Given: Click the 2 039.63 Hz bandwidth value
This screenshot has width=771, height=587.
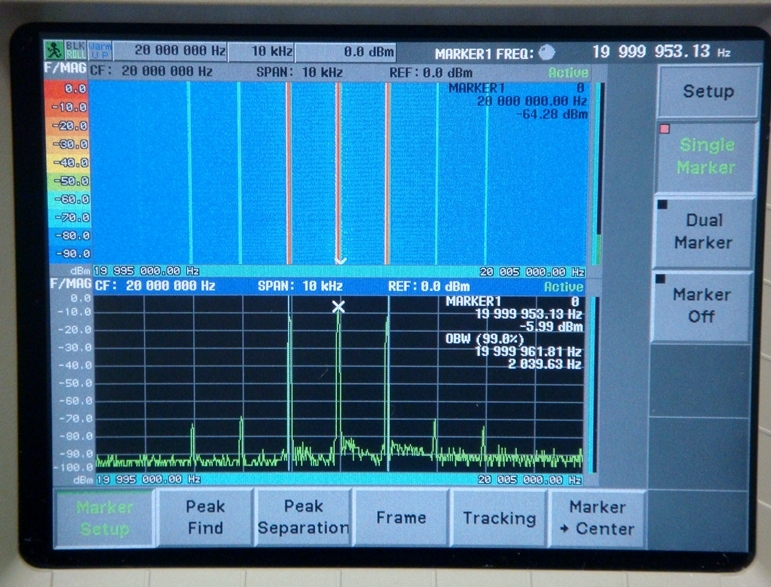Looking at the screenshot, I should pyautogui.click(x=545, y=364).
